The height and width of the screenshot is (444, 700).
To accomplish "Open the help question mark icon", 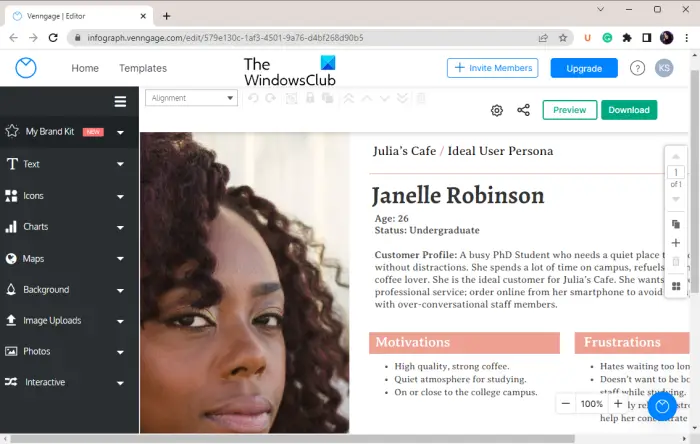I will pyautogui.click(x=638, y=68).
